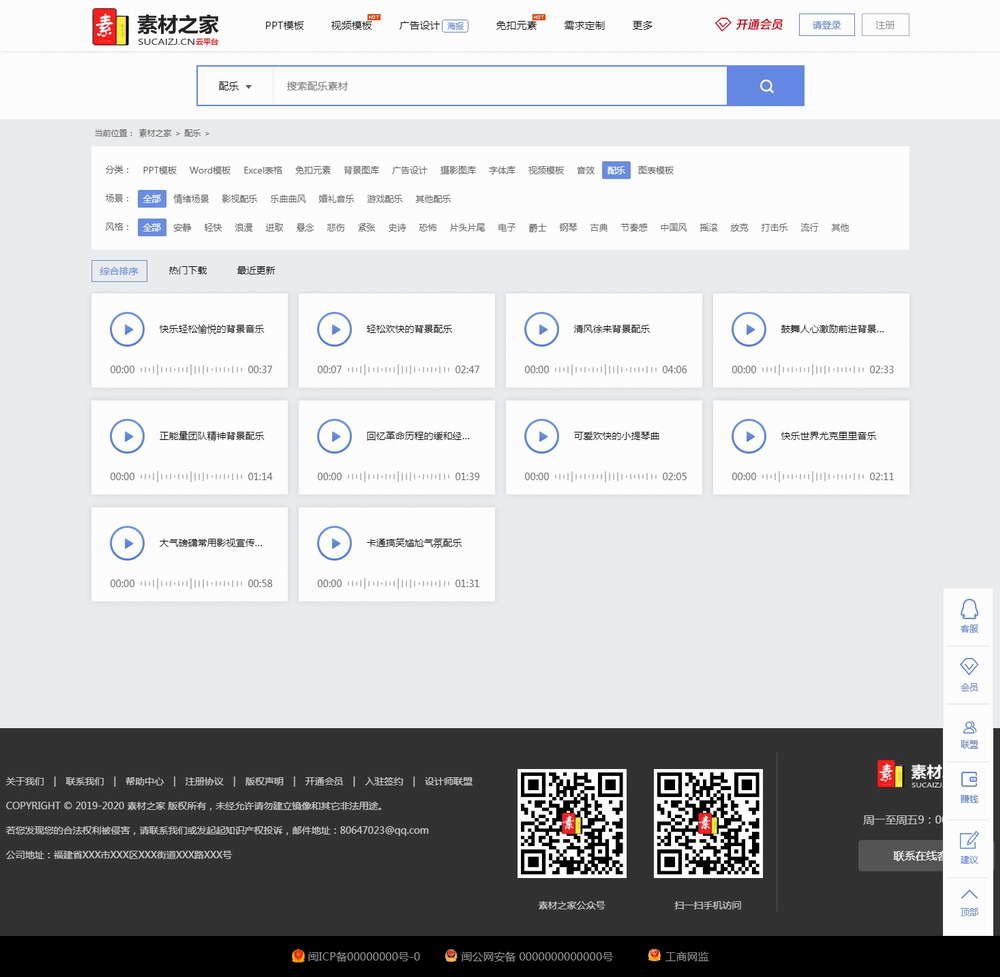The width and height of the screenshot is (1000, 977).
Task: Click the magnifier search button
Action: [x=766, y=86]
